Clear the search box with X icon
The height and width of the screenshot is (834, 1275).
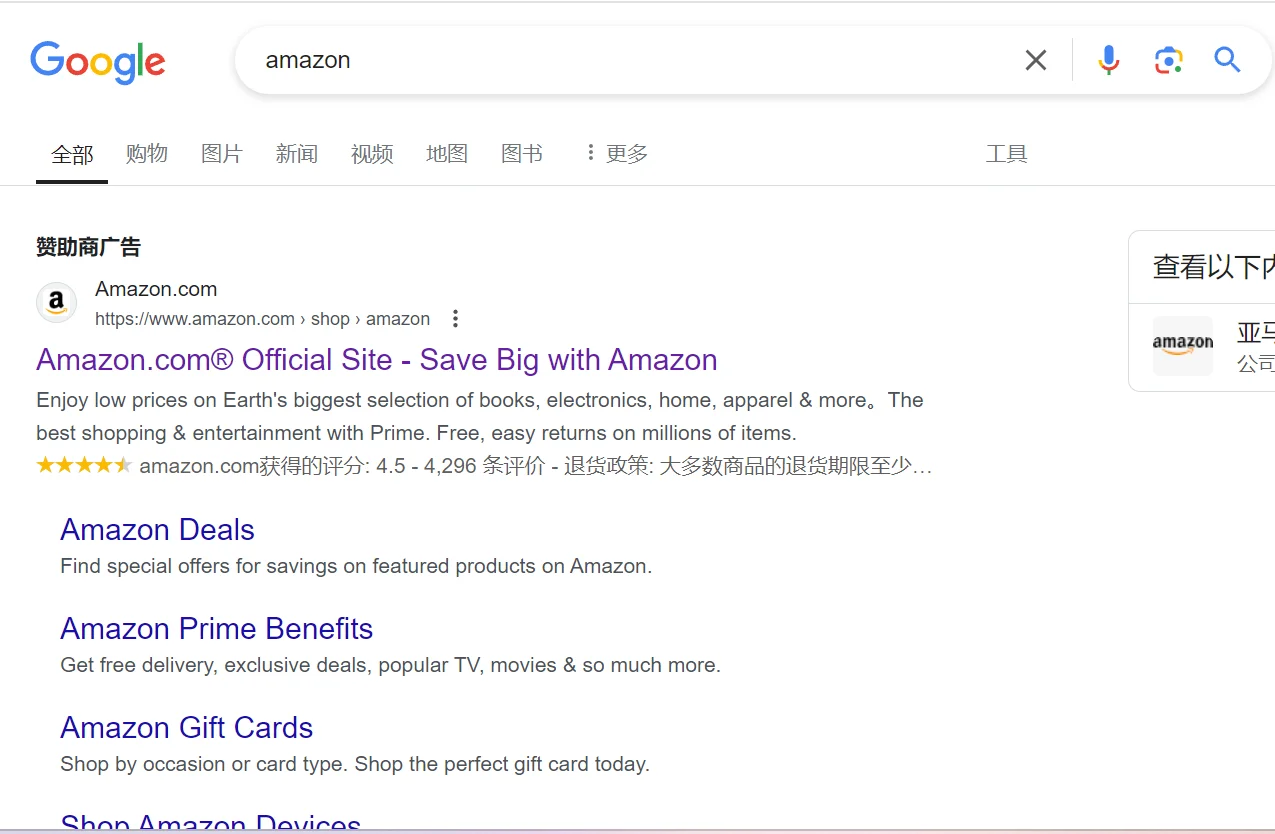[x=1036, y=60]
